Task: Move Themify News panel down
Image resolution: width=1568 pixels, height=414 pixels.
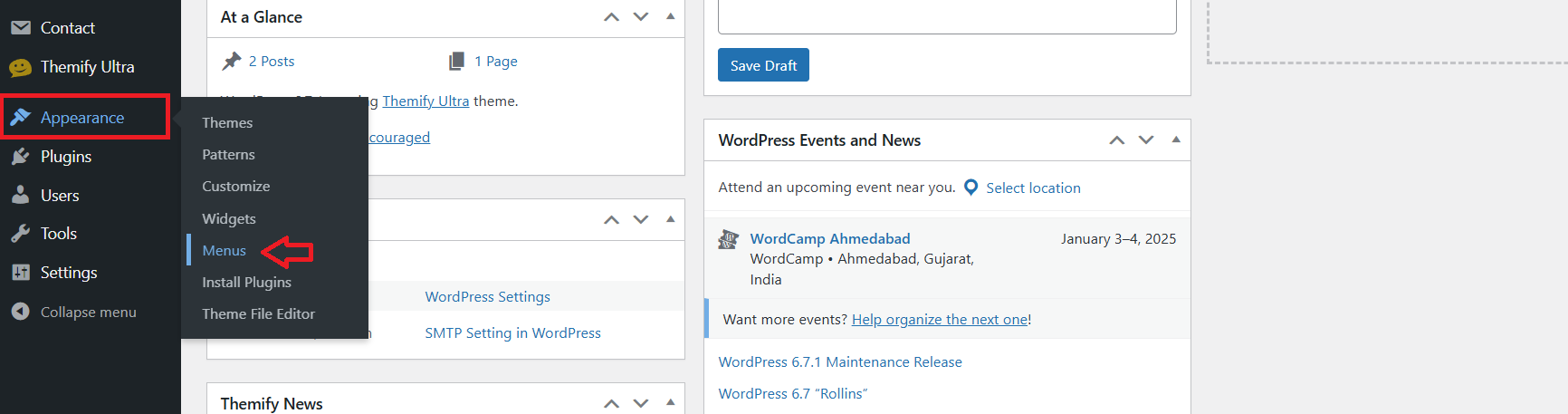Action: click(641, 403)
